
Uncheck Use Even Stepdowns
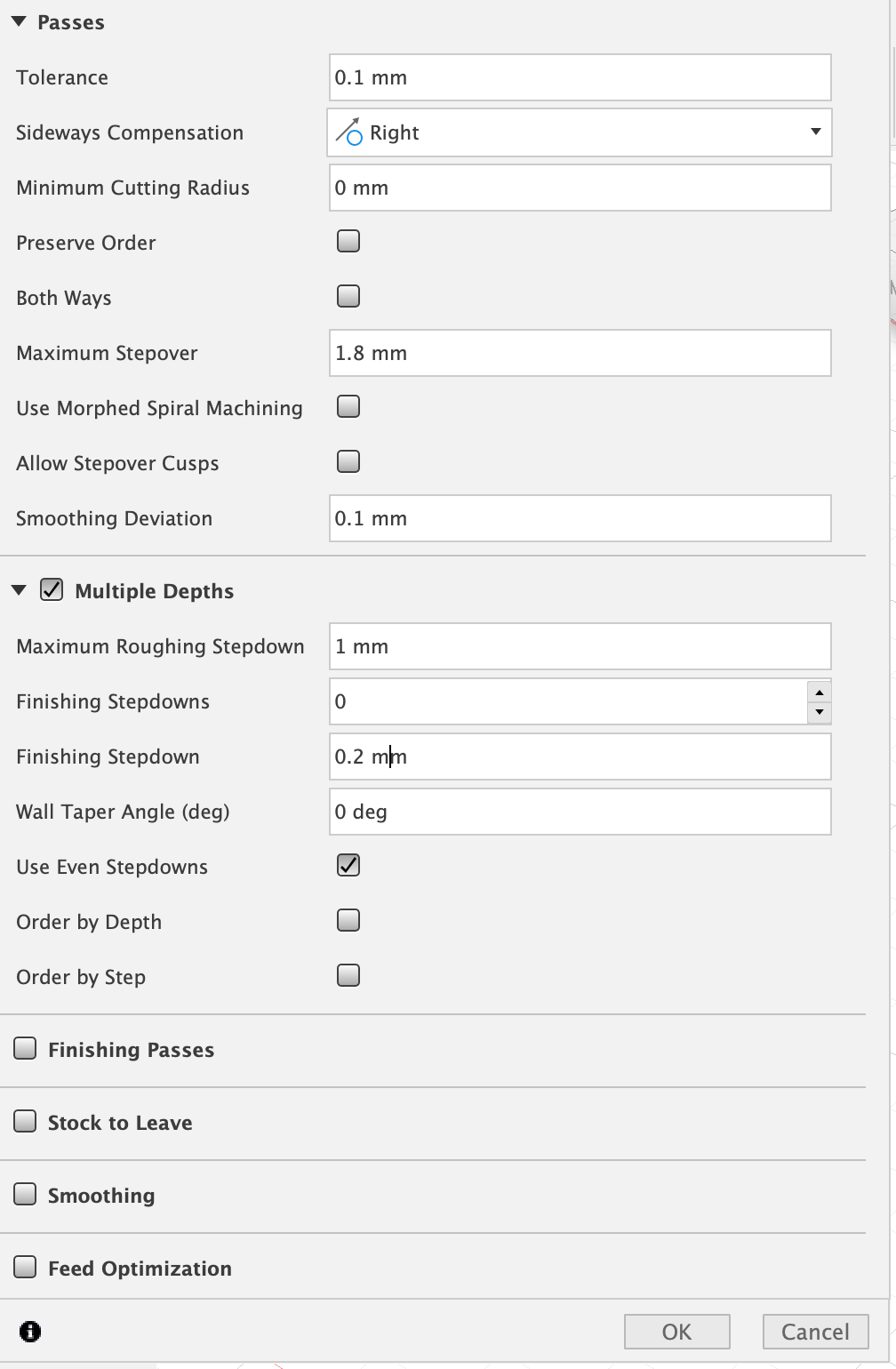tap(348, 865)
